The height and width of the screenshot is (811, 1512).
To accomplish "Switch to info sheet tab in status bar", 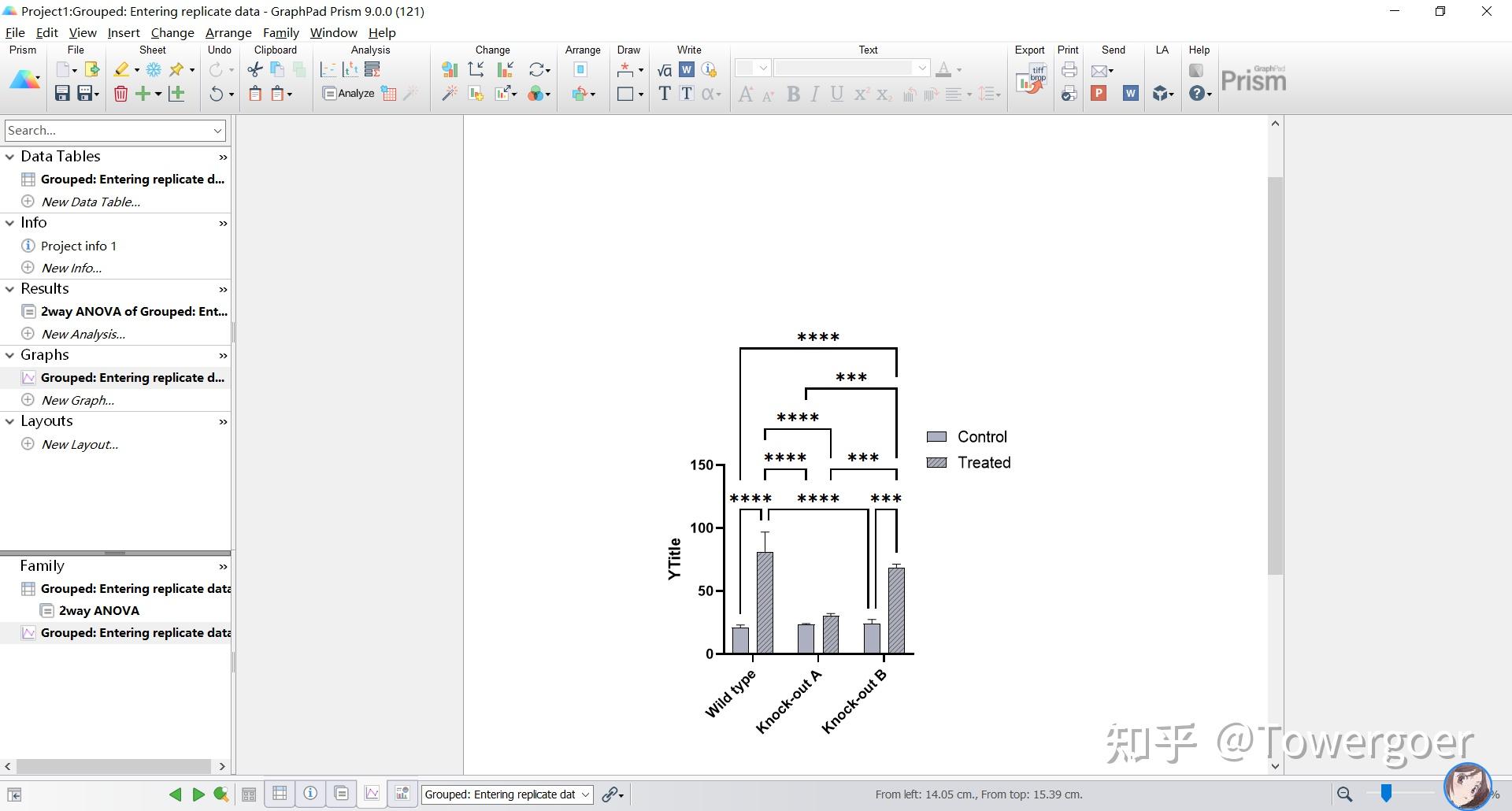I will coord(310,794).
